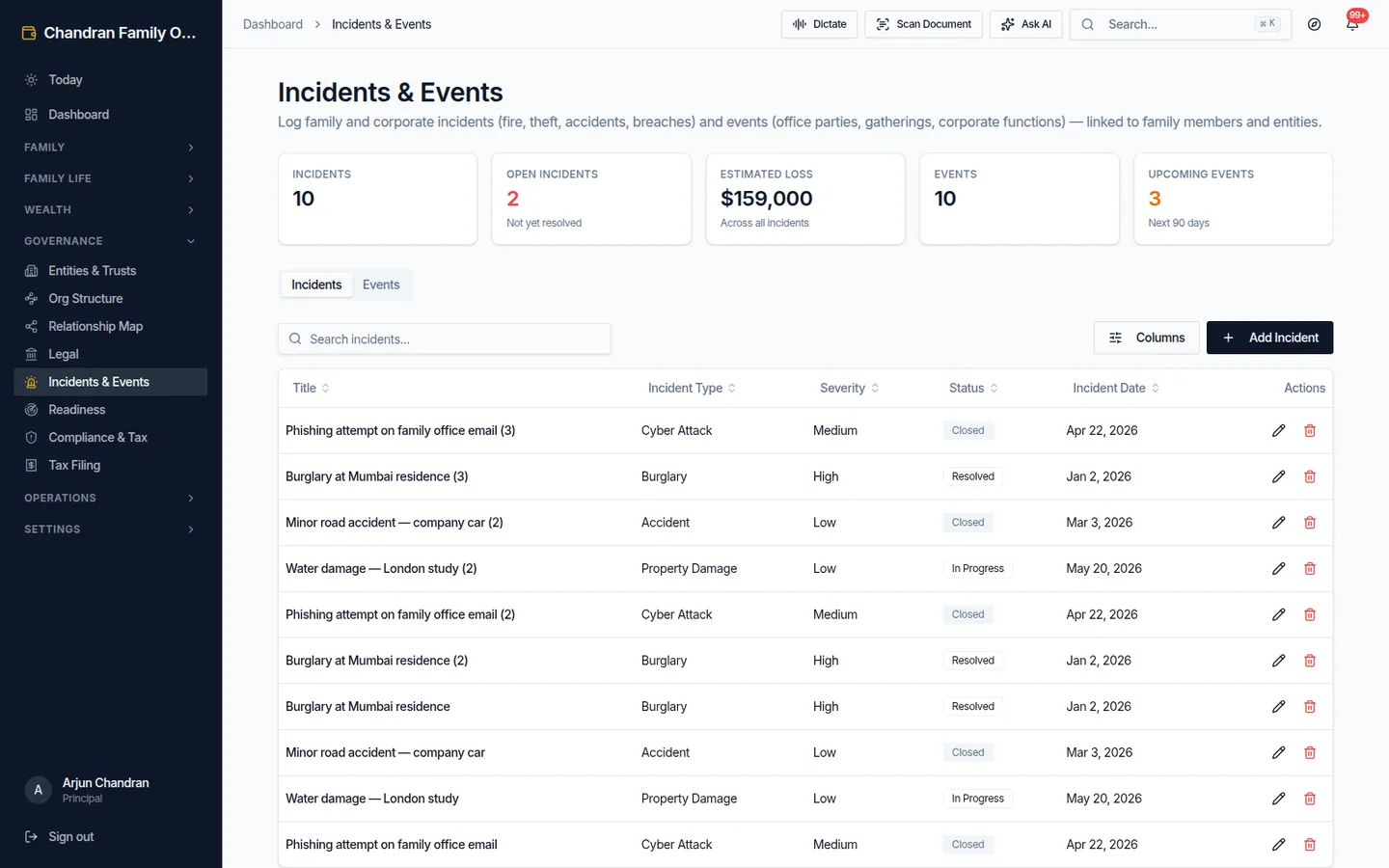
Task: Switch to the Events tab
Action: point(381,285)
